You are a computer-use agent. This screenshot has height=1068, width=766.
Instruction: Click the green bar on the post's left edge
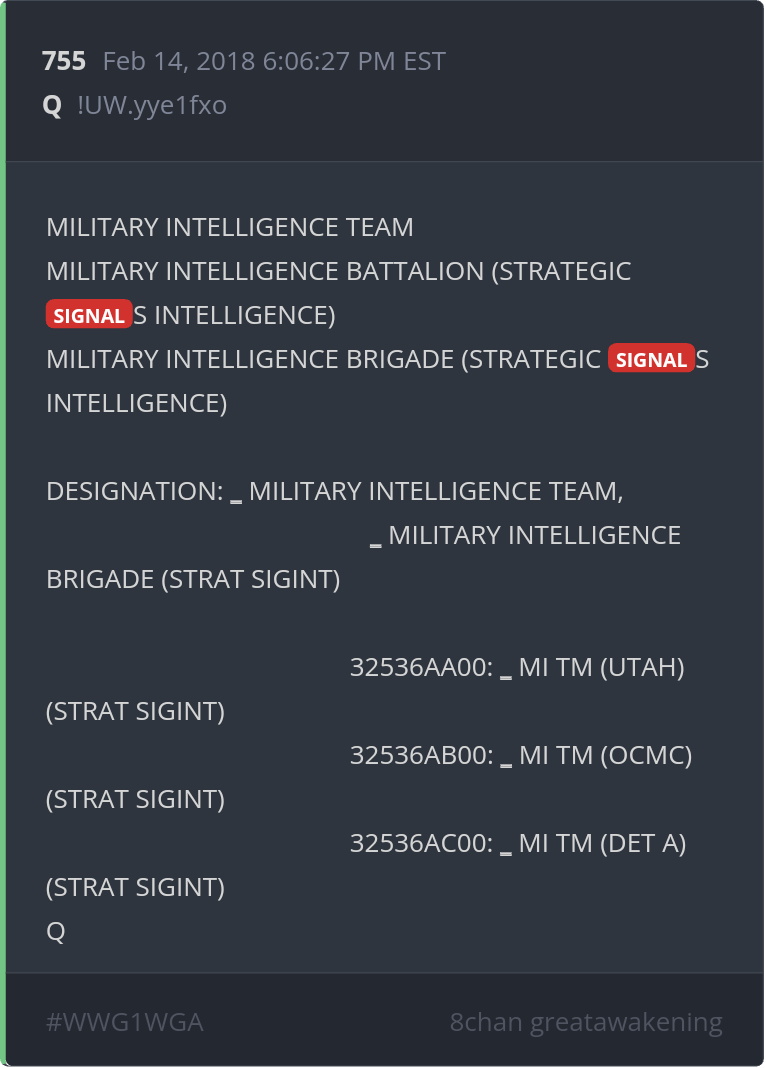[x=3, y=534]
